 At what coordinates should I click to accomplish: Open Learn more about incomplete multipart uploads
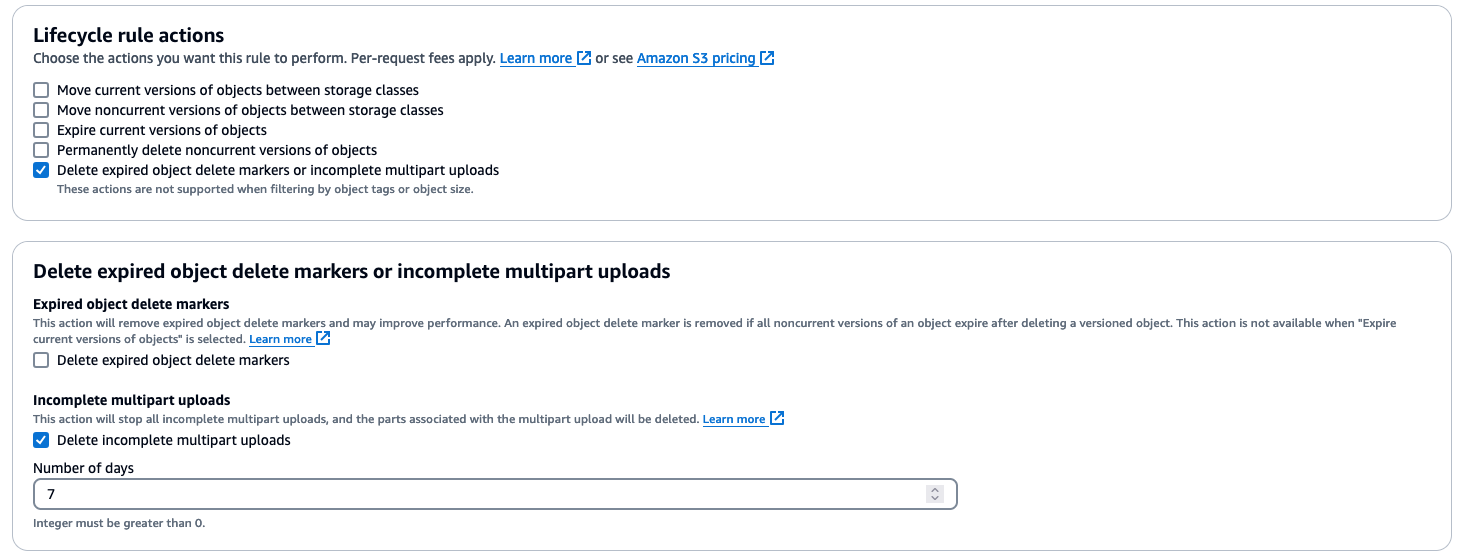734,419
